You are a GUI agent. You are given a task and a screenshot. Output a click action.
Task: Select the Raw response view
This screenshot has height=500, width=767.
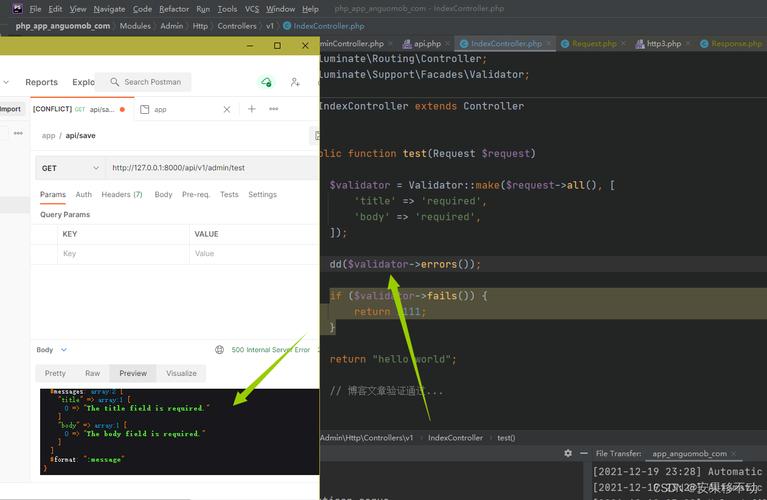92,373
